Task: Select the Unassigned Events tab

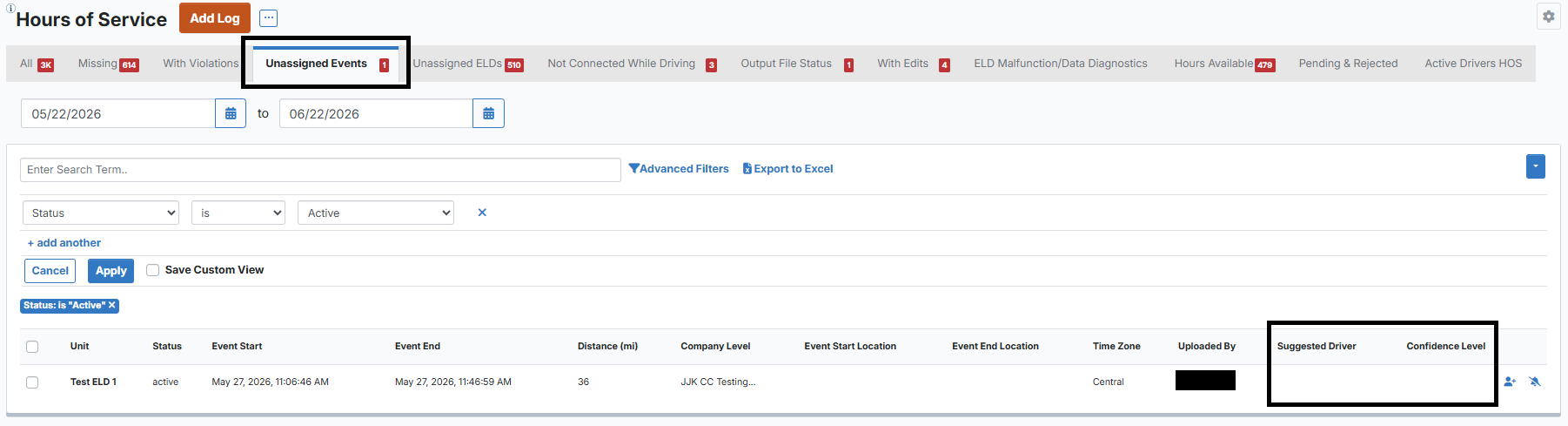Action: click(326, 64)
